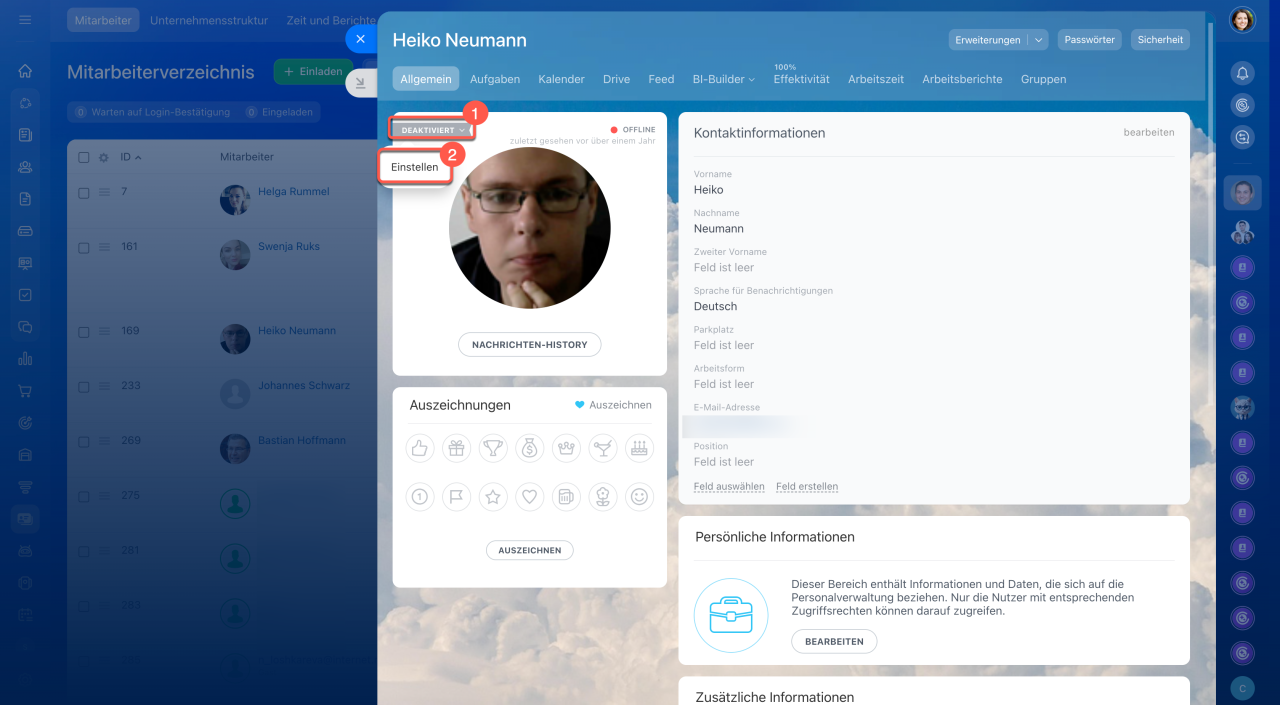Viewport: 1280px width, 705px height.
Task: Pick the trophy cup award icon
Action: (x=493, y=449)
